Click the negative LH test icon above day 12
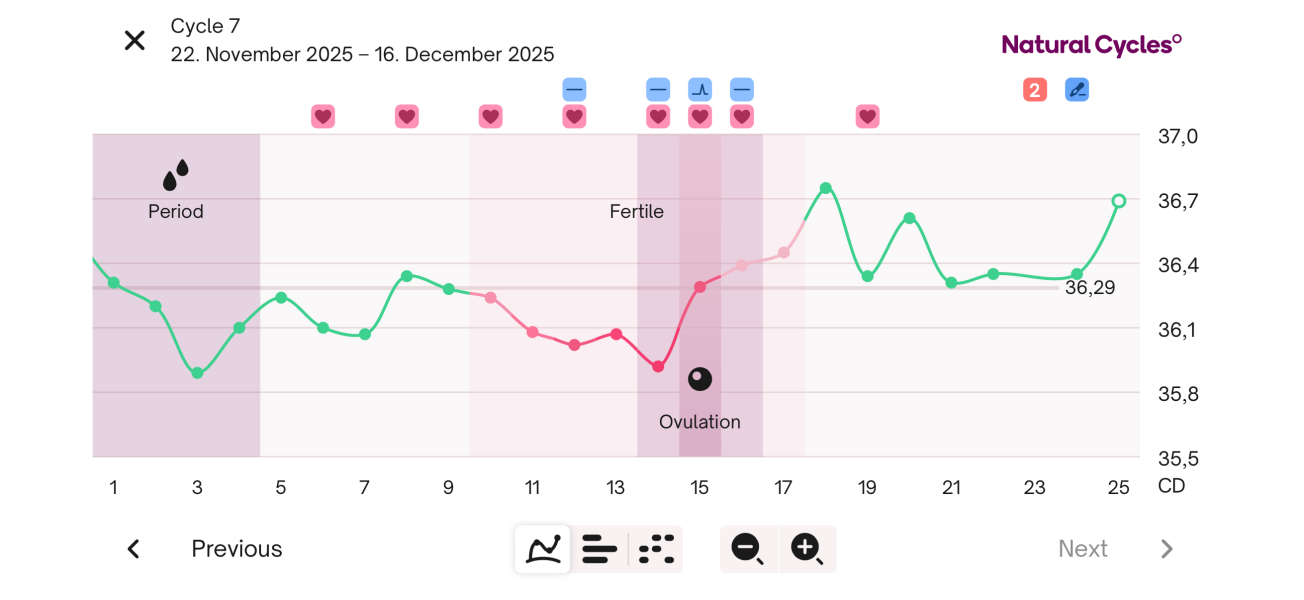Screen dimensions: 1304x600 click(x=574, y=89)
